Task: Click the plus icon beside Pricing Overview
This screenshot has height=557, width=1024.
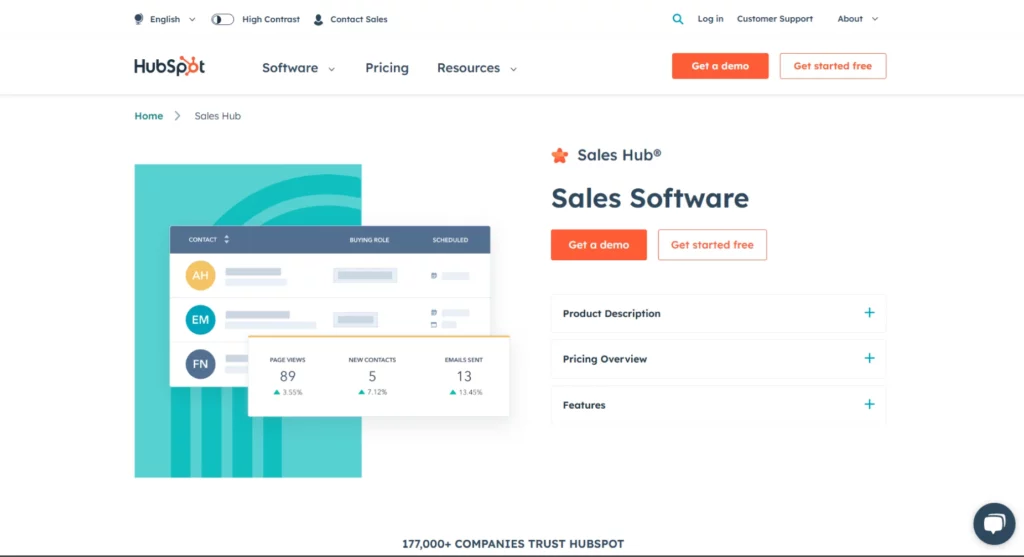Action: pyautogui.click(x=869, y=358)
